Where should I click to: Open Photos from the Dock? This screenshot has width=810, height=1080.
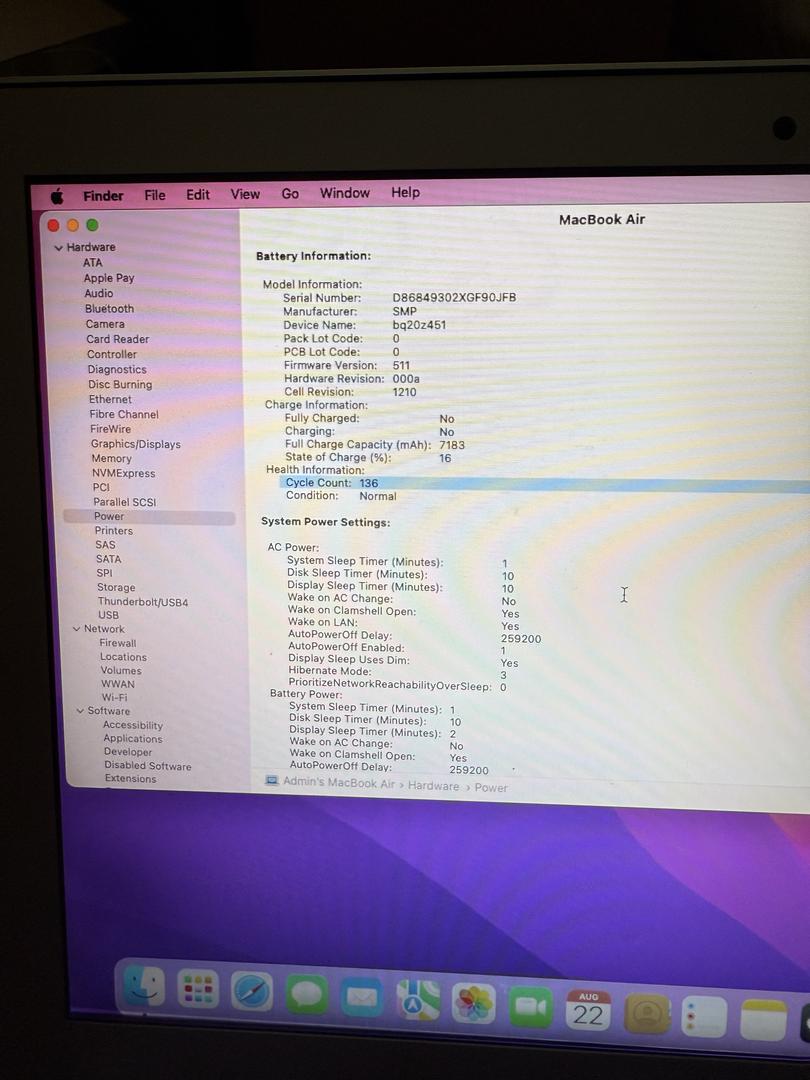pyautogui.click(x=473, y=1002)
